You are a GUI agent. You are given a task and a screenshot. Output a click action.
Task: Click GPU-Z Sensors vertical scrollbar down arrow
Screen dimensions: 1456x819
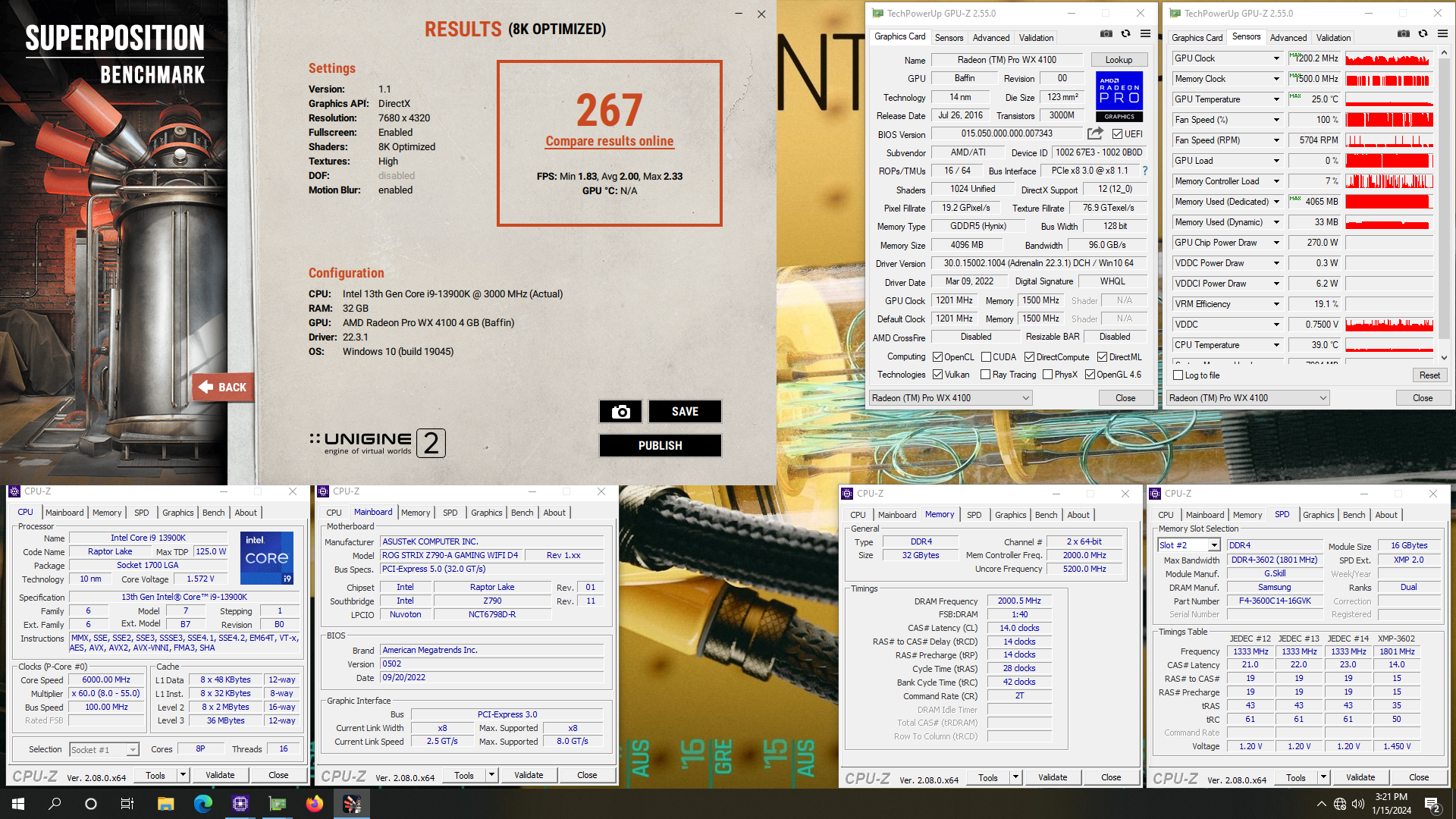tap(1444, 358)
